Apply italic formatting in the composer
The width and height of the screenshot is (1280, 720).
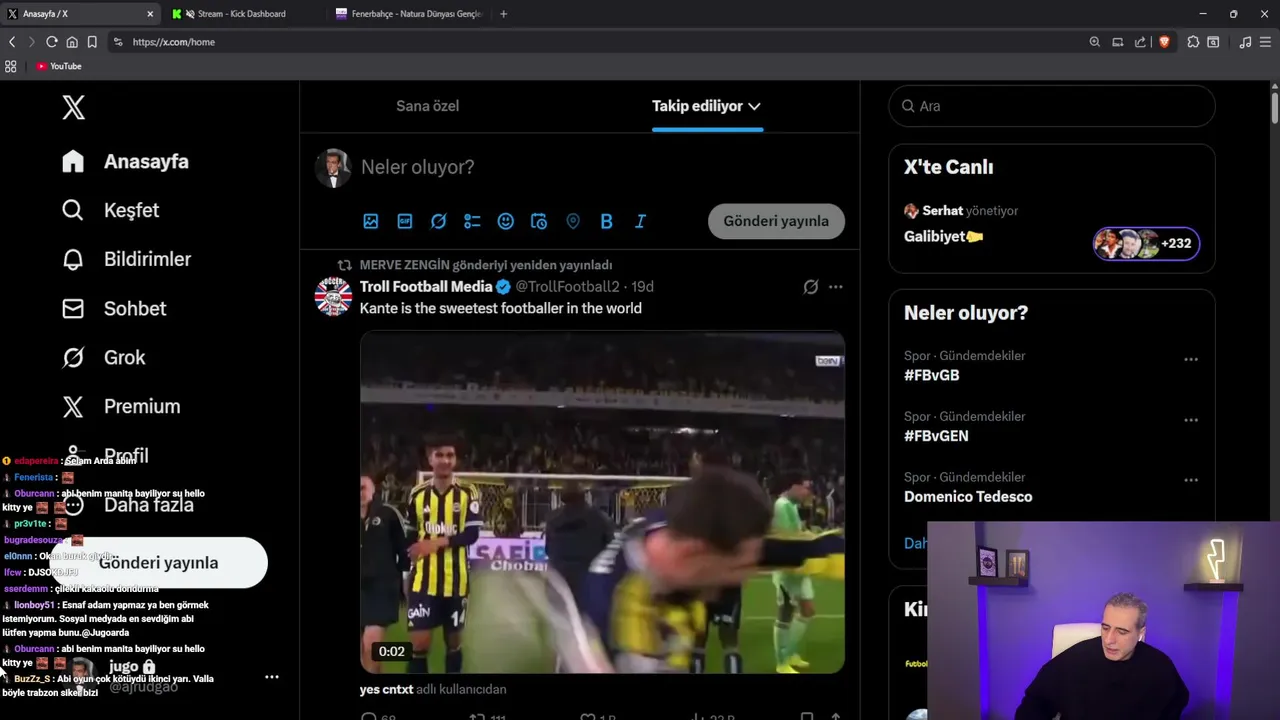[640, 221]
